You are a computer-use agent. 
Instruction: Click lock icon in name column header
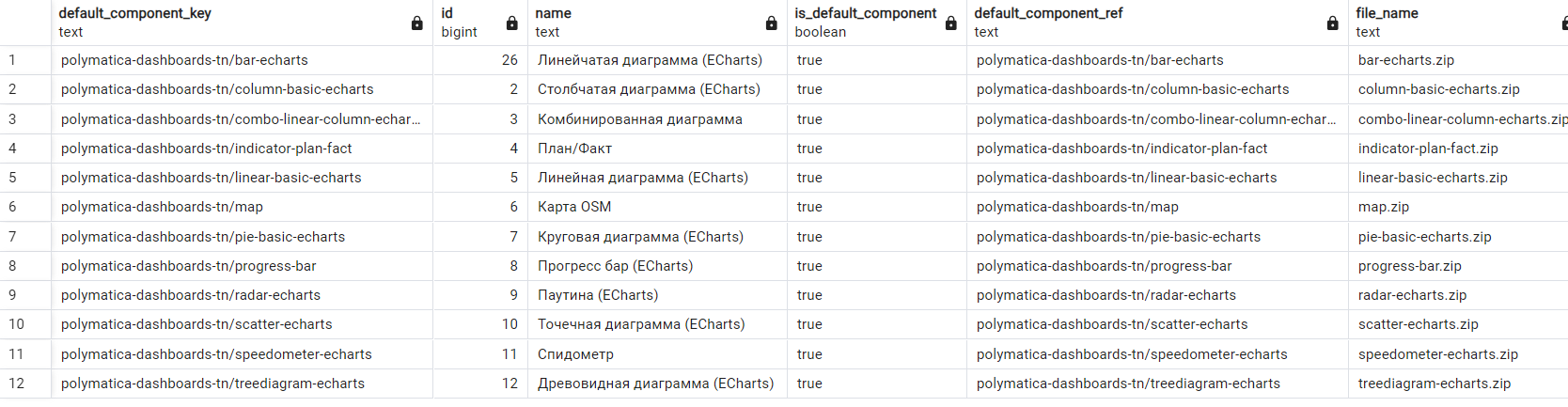point(771,23)
